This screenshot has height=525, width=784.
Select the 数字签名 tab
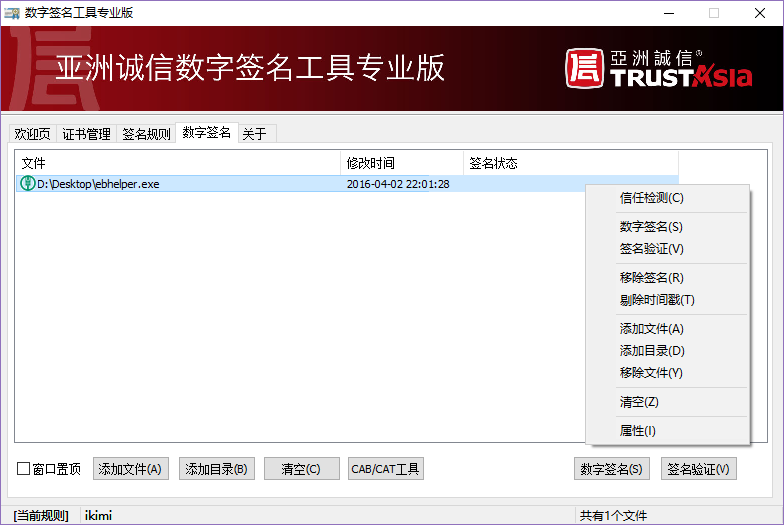point(206,132)
